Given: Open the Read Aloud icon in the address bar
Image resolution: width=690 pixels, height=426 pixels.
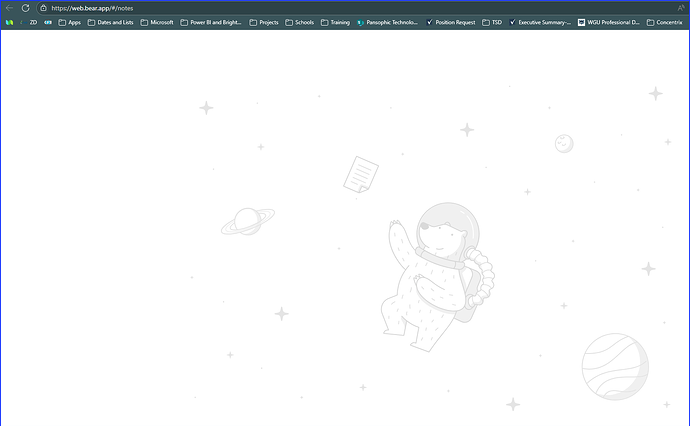Looking at the screenshot, I should click(681, 8).
